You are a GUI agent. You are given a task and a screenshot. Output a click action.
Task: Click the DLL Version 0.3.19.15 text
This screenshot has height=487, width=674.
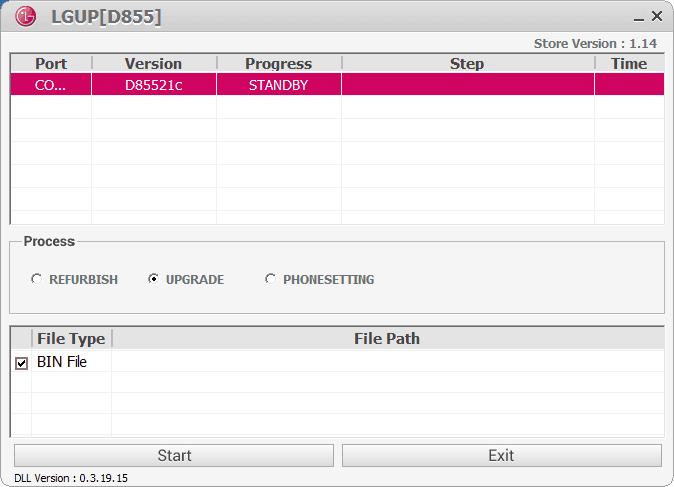(x=71, y=478)
